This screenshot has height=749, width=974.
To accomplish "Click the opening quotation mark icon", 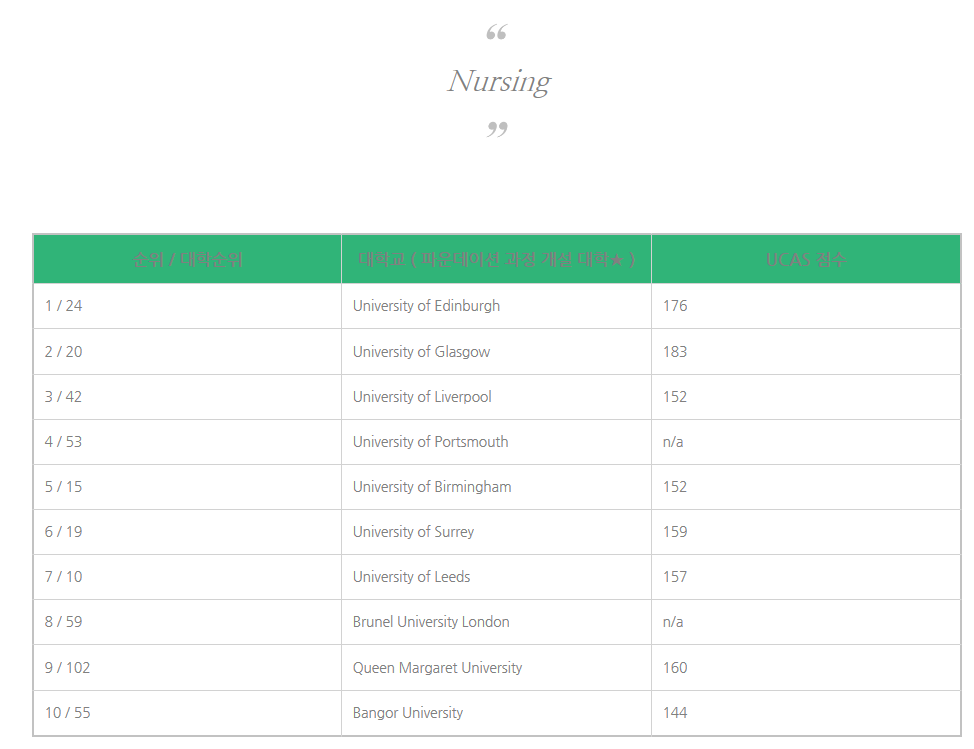I will 496,32.
